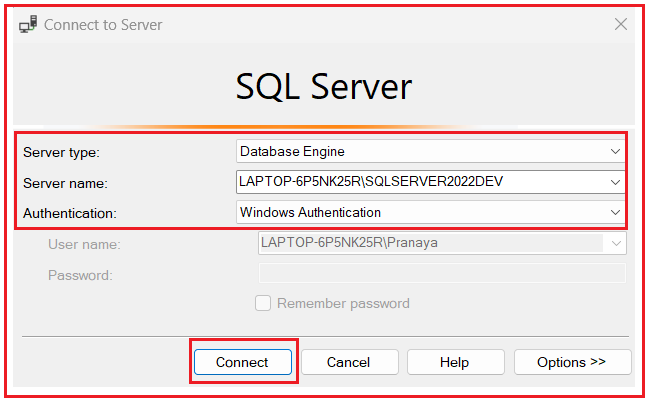Open Help for Connect to Server
Image resolution: width=648 pixels, height=401 pixels.
pos(455,362)
